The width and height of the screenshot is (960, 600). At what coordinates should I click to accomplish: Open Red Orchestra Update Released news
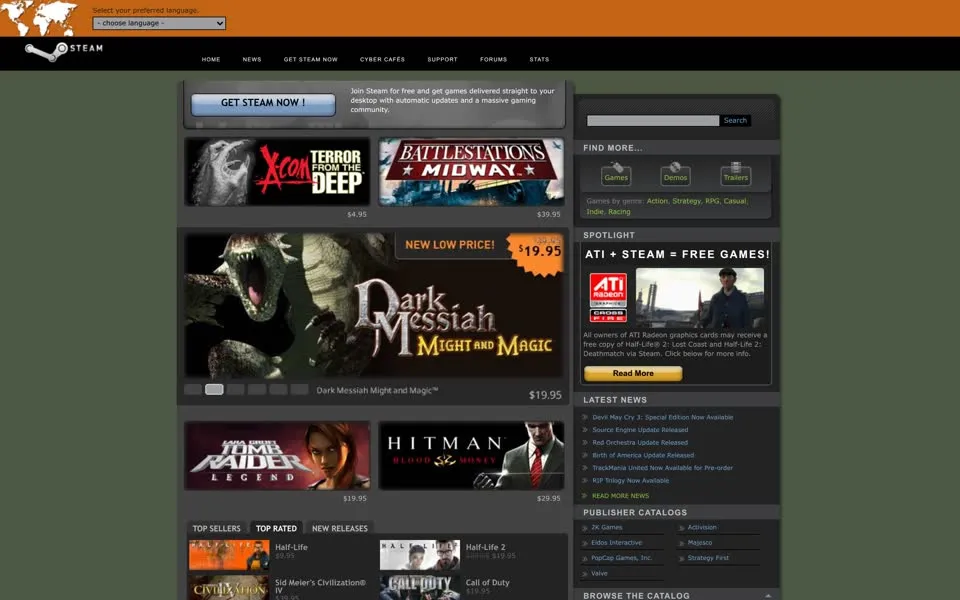tap(640, 443)
